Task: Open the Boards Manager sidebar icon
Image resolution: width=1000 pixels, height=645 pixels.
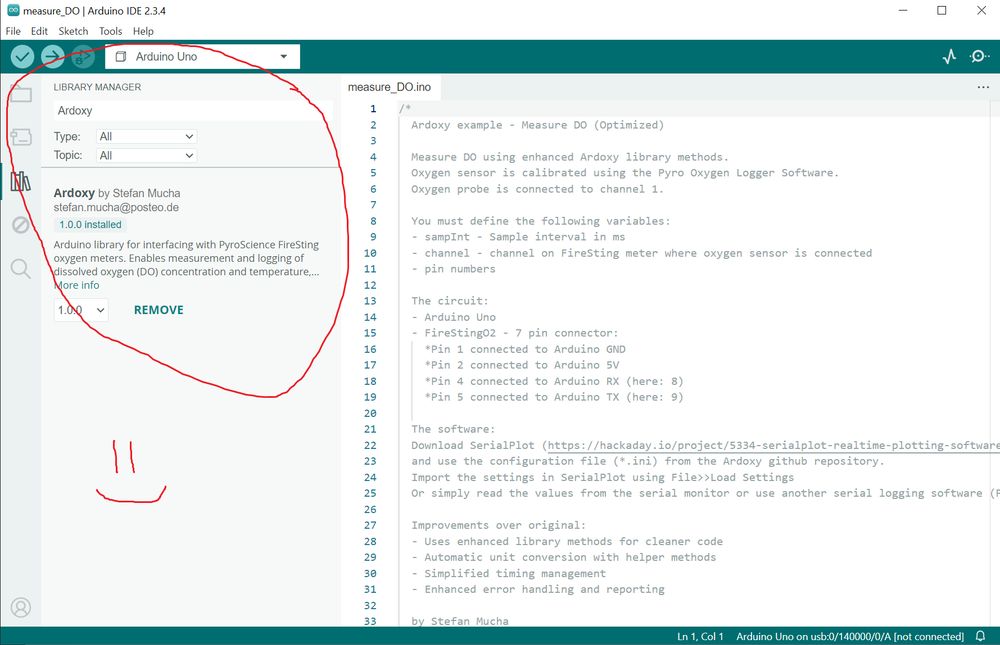Action: (20, 137)
